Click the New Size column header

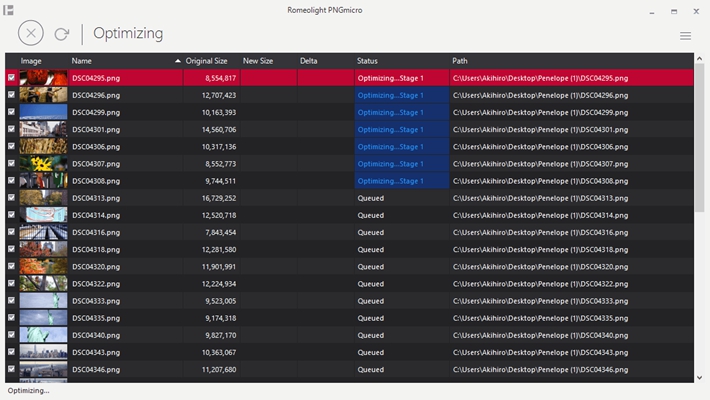257,61
